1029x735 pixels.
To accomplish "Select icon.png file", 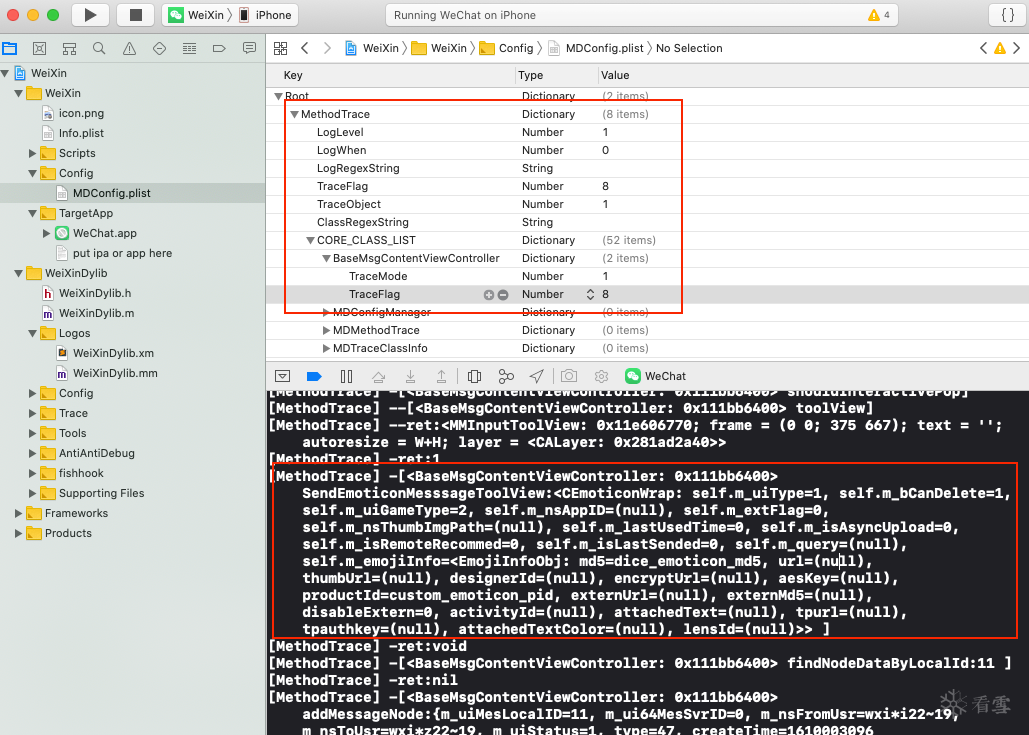I will [x=81, y=113].
